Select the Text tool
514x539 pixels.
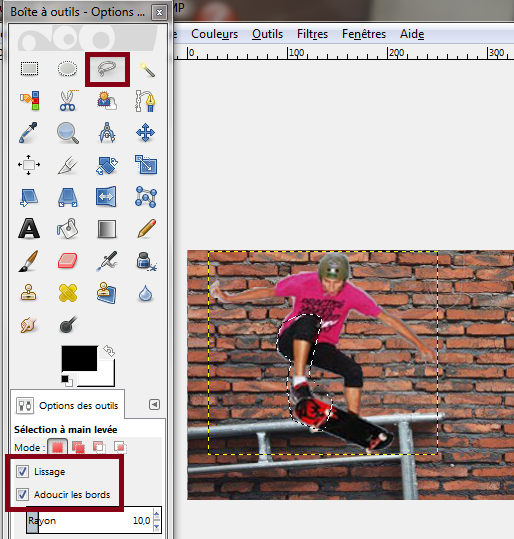tap(29, 228)
